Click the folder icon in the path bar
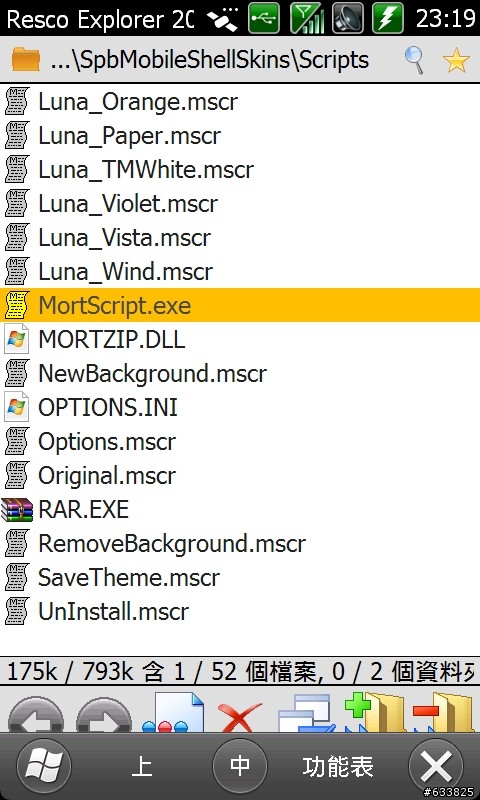This screenshot has width=480, height=800. click(x=26, y=60)
